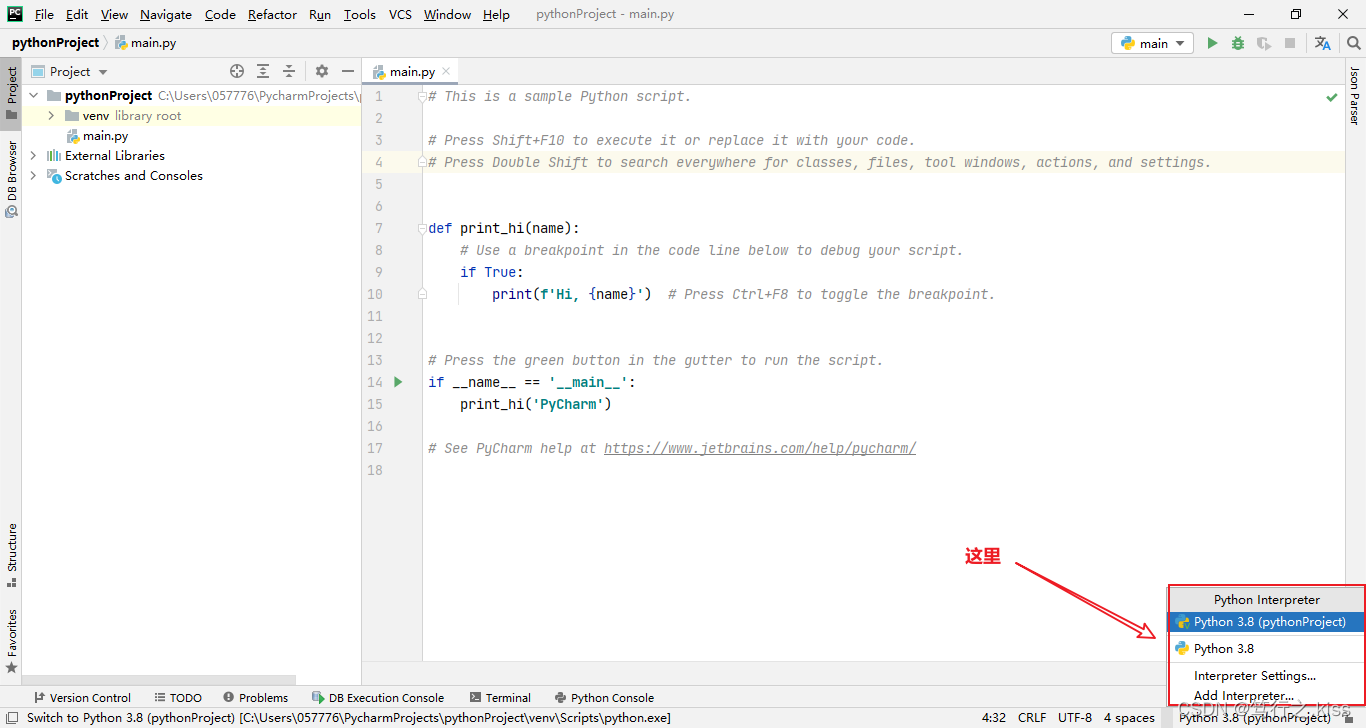This screenshot has width=1366, height=728.
Task: Open the Navigate menu
Action: click(166, 14)
